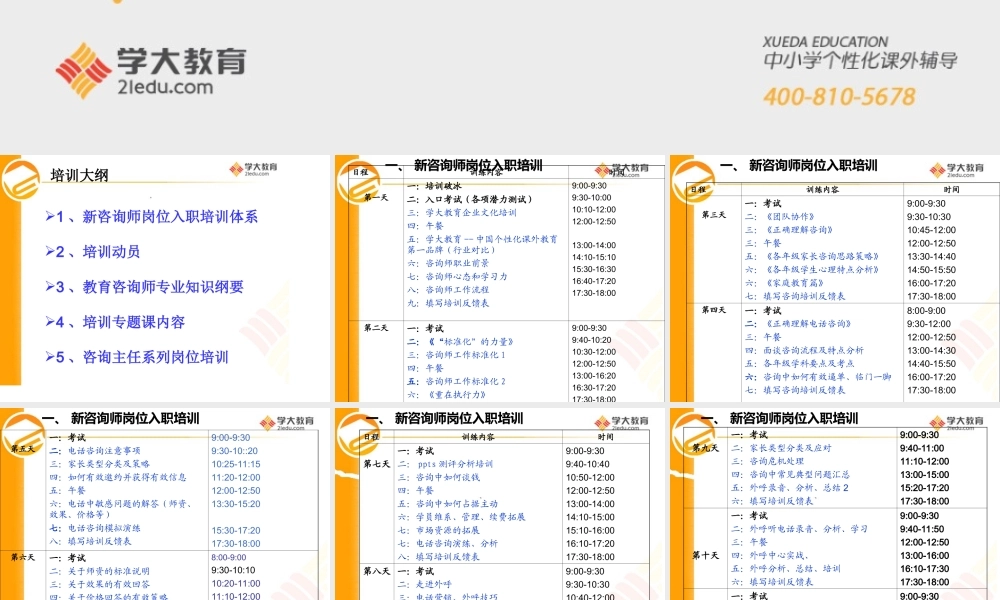
Task: Click 咨询师职业前景 row
Action: 448,263
